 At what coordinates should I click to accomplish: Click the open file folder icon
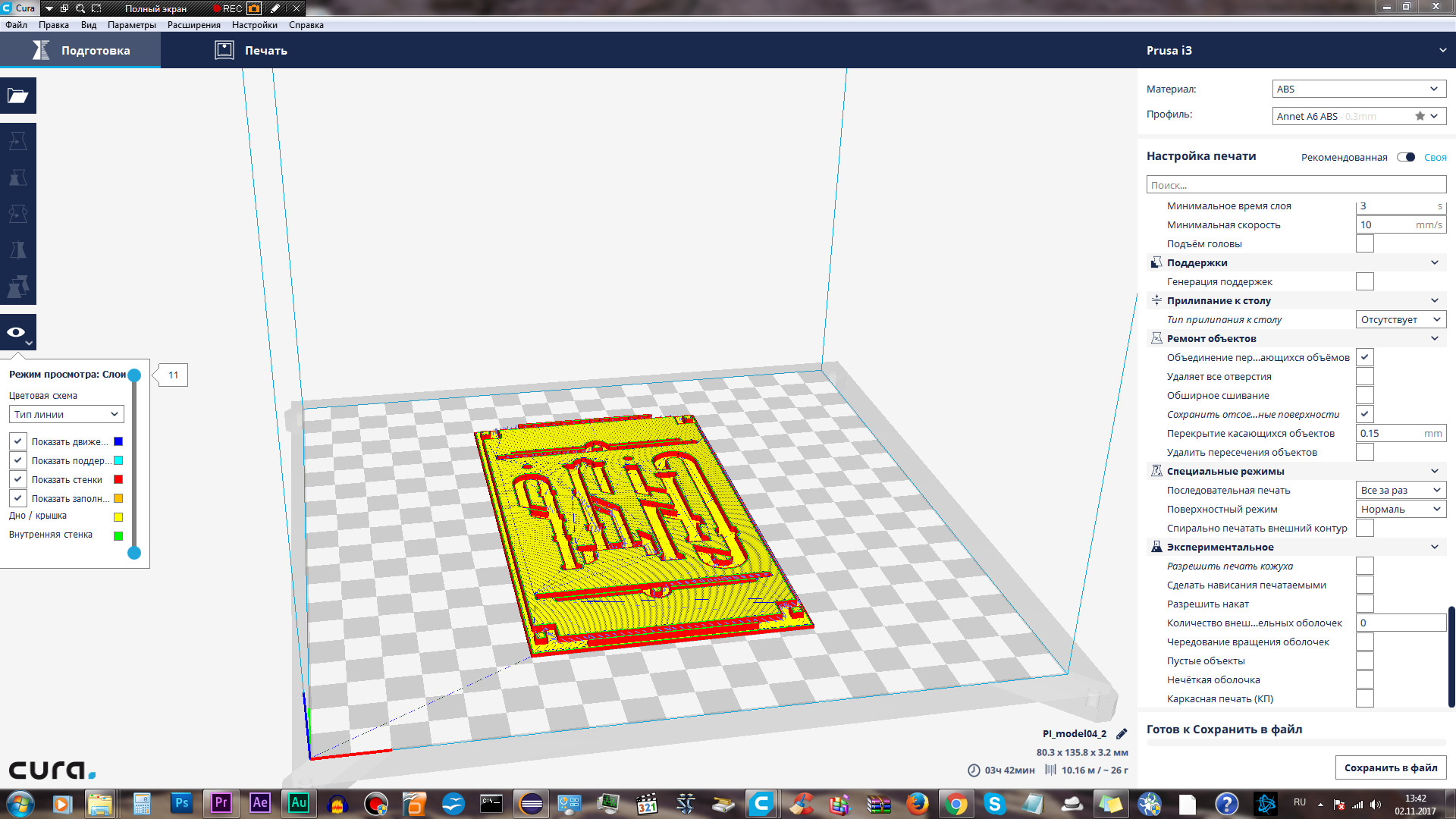(18, 96)
